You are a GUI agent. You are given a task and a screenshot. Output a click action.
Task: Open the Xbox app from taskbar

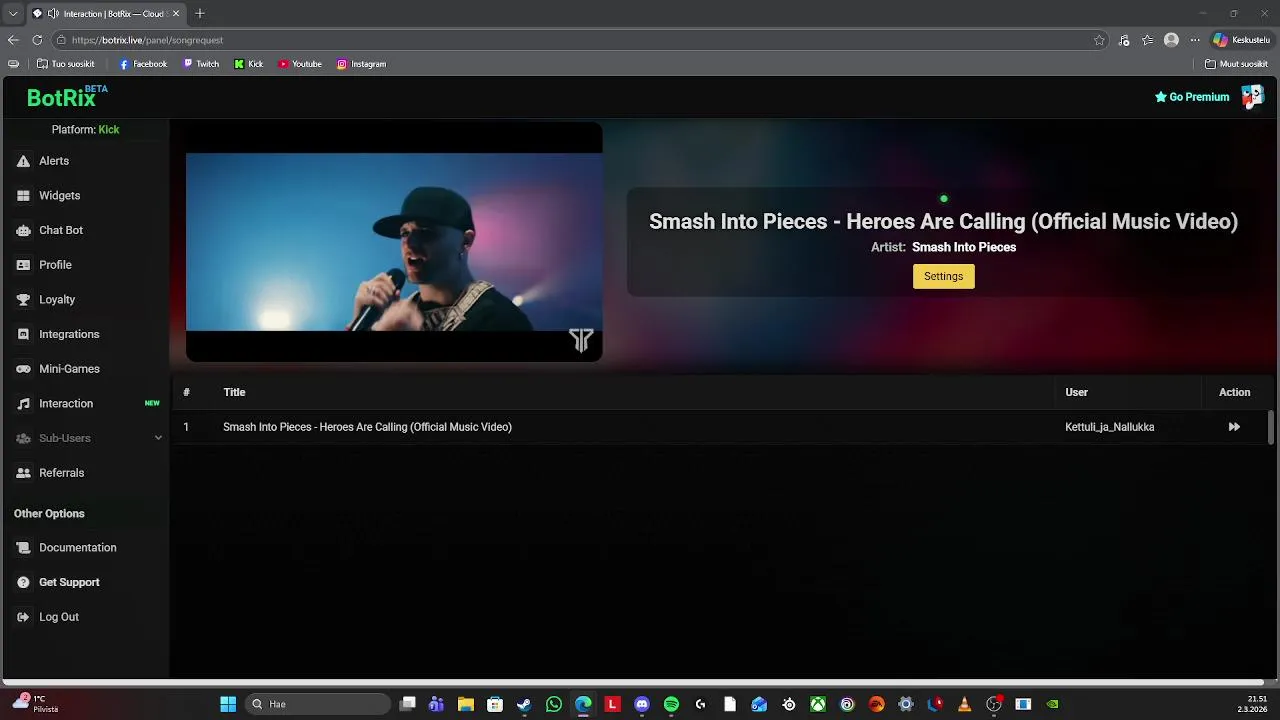click(818, 704)
